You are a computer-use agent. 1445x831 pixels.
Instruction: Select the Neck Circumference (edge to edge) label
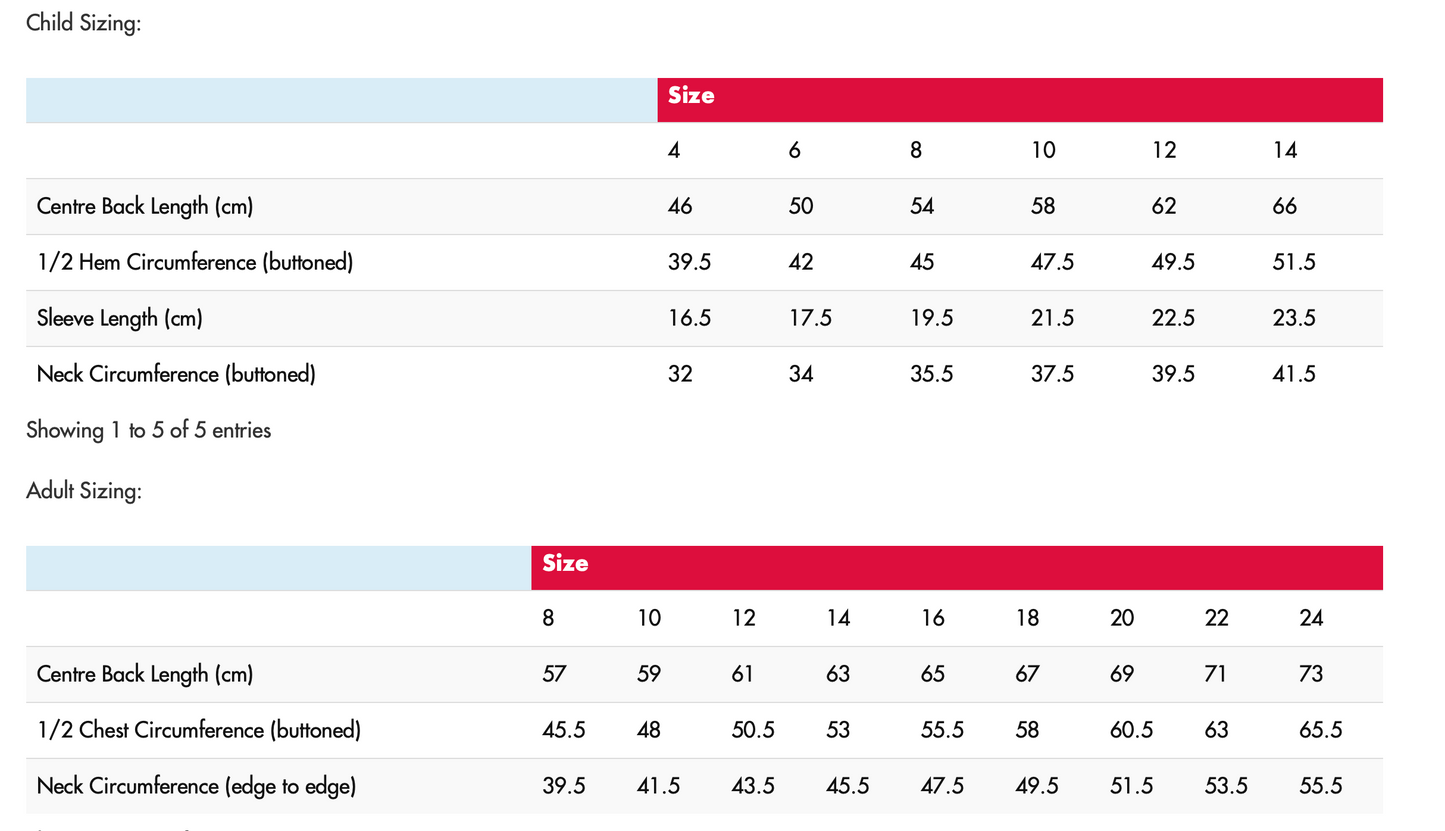click(196, 787)
